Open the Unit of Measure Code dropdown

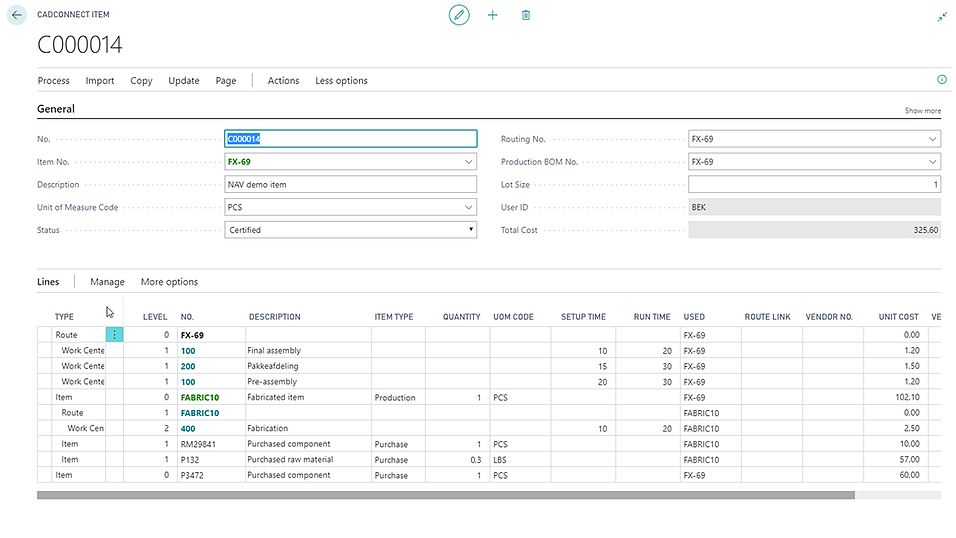click(x=469, y=207)
